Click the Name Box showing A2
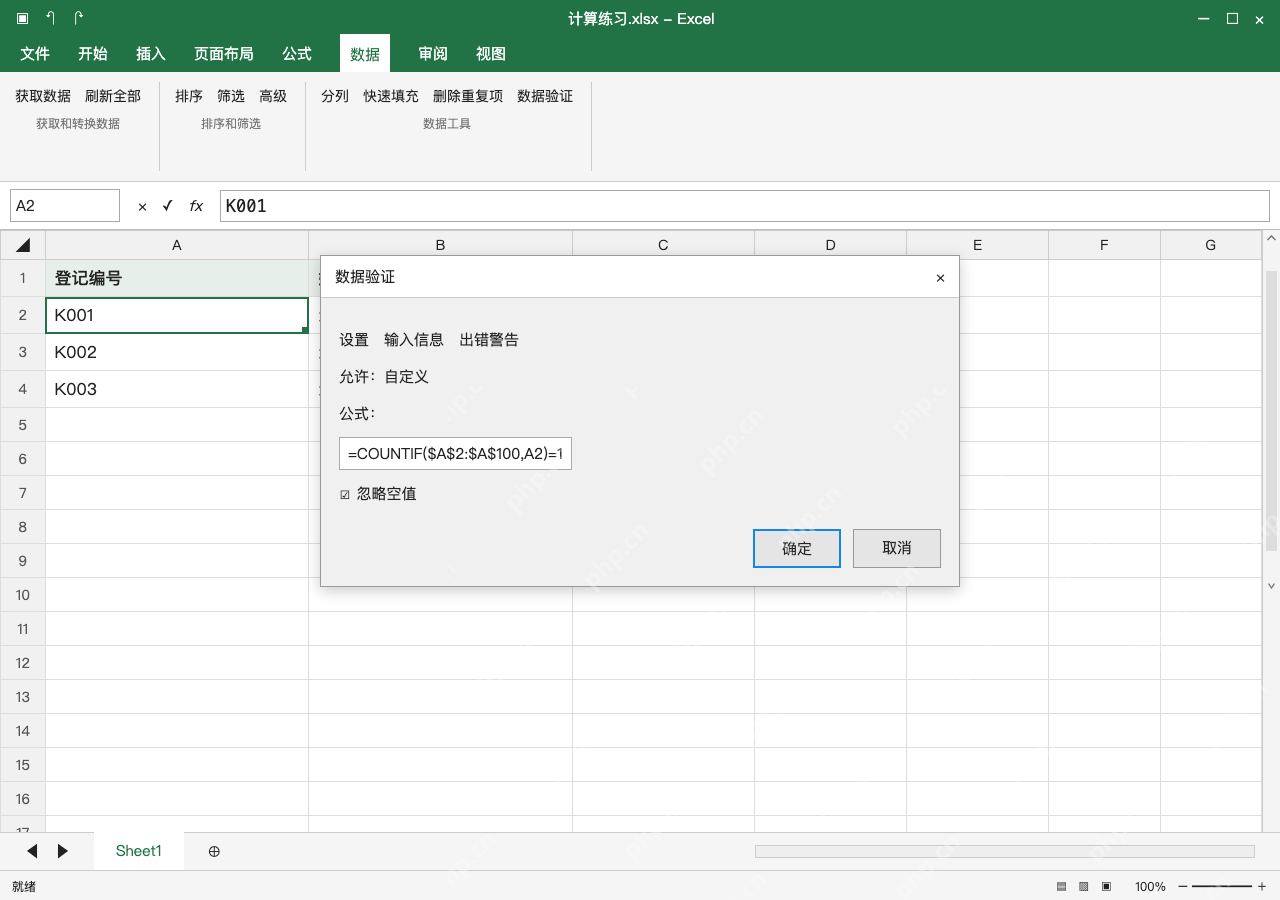Viewport: 1280px width, 900px height. 65,206
